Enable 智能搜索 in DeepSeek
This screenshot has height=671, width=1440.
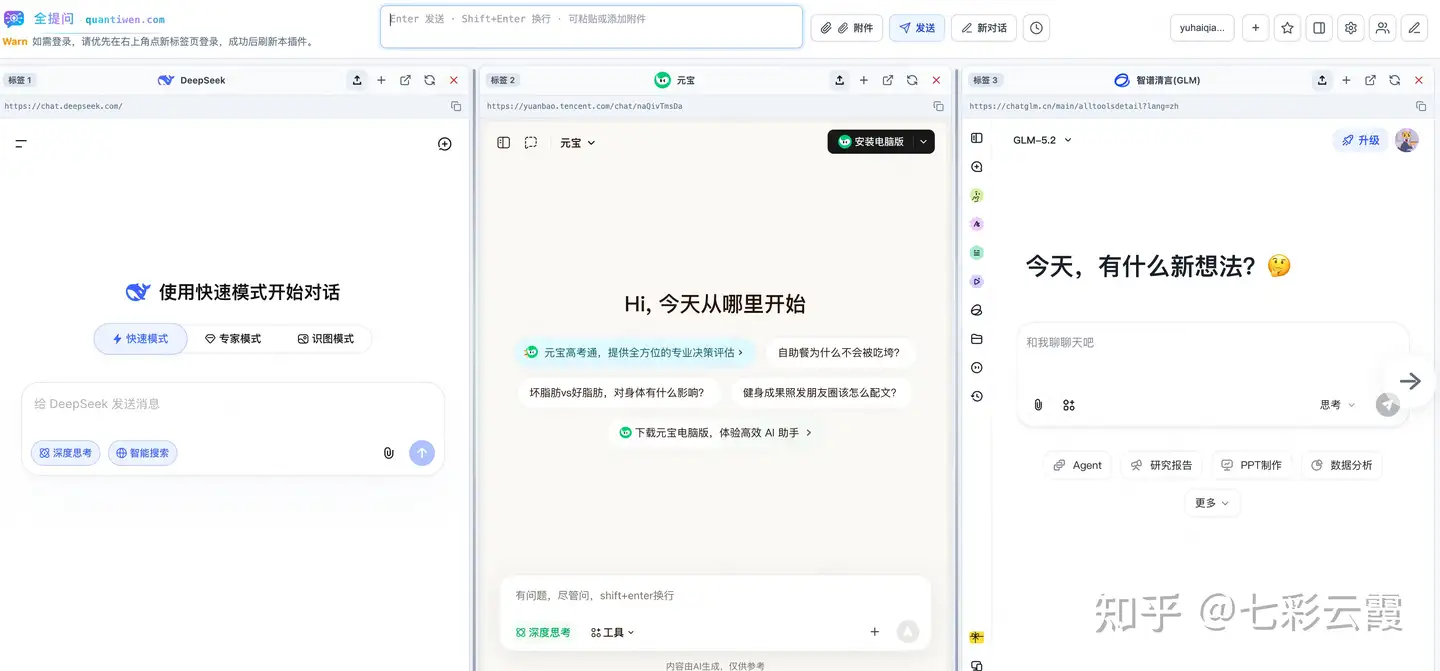[x=143, y=453]
